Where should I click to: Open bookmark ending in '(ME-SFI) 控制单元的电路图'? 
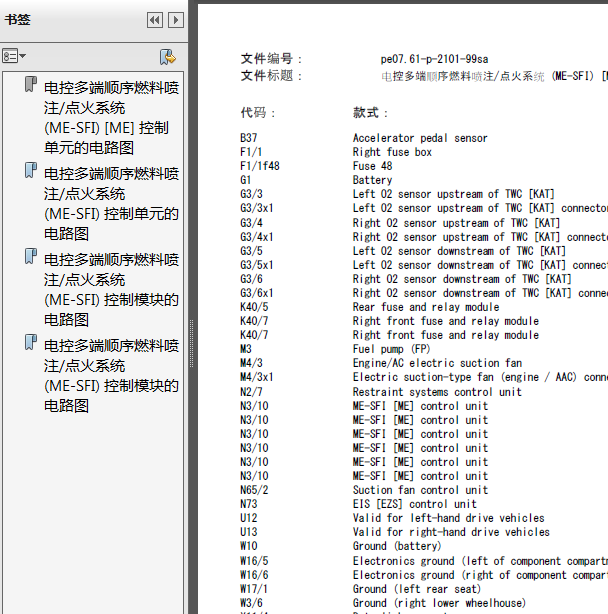111,204
